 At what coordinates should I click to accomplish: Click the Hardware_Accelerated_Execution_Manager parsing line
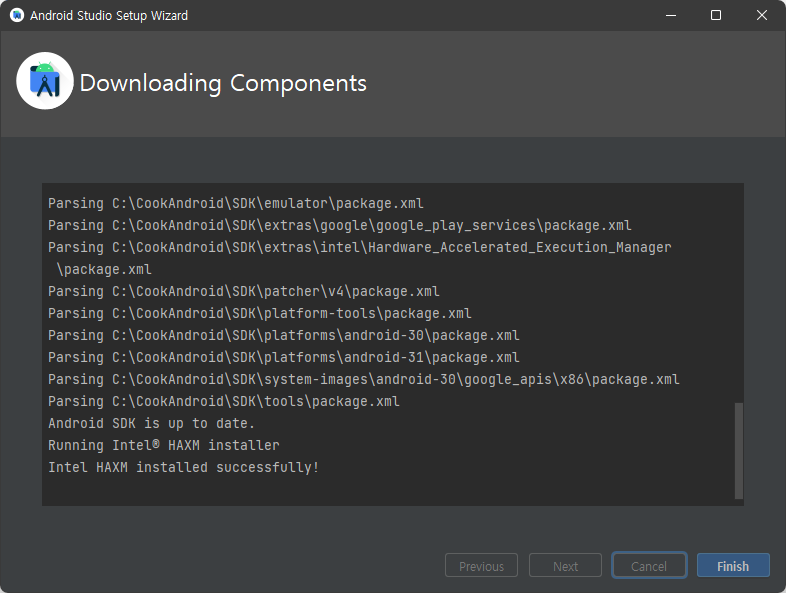tap(359, 258)
